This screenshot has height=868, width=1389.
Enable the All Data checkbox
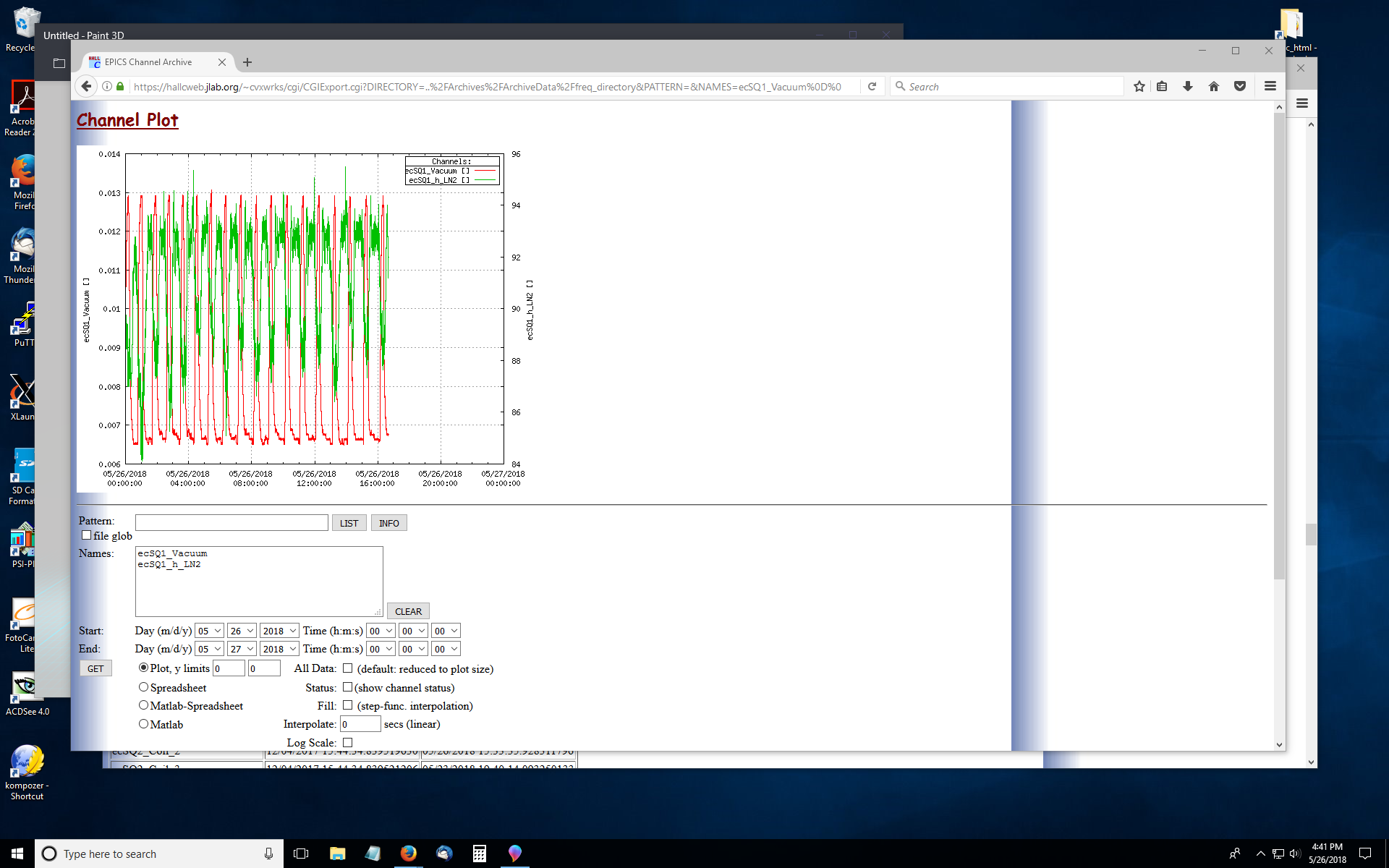pos(347,668)
